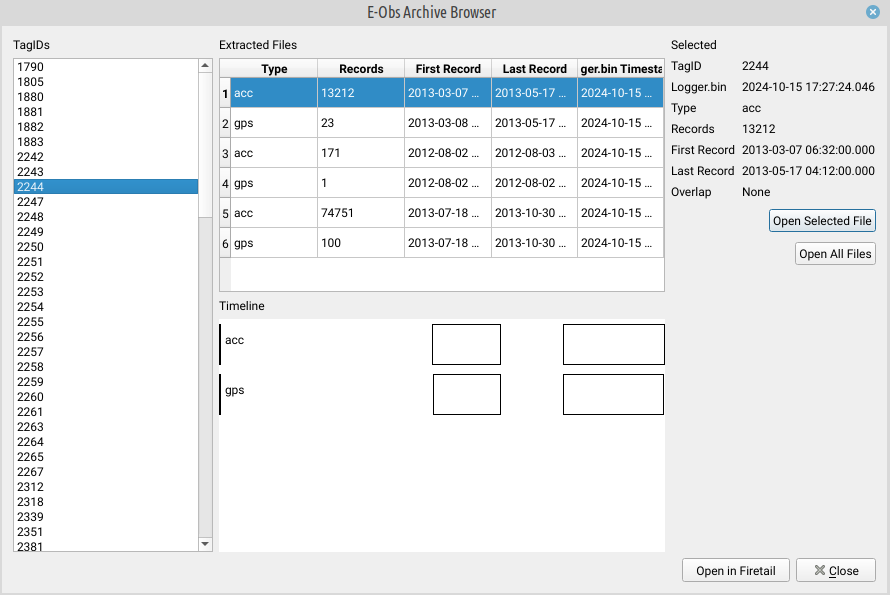
Task: Select TagID 2256
Action: (106, 337)
